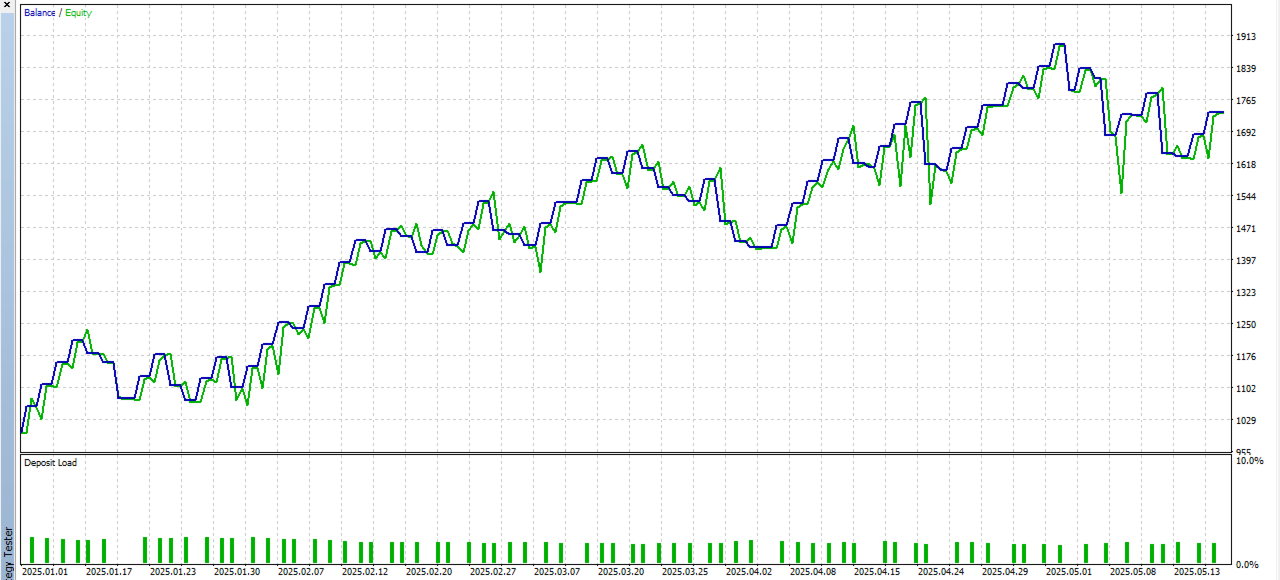
Task: Click the 1176 value on the axis
Action: click(1246, 357)
